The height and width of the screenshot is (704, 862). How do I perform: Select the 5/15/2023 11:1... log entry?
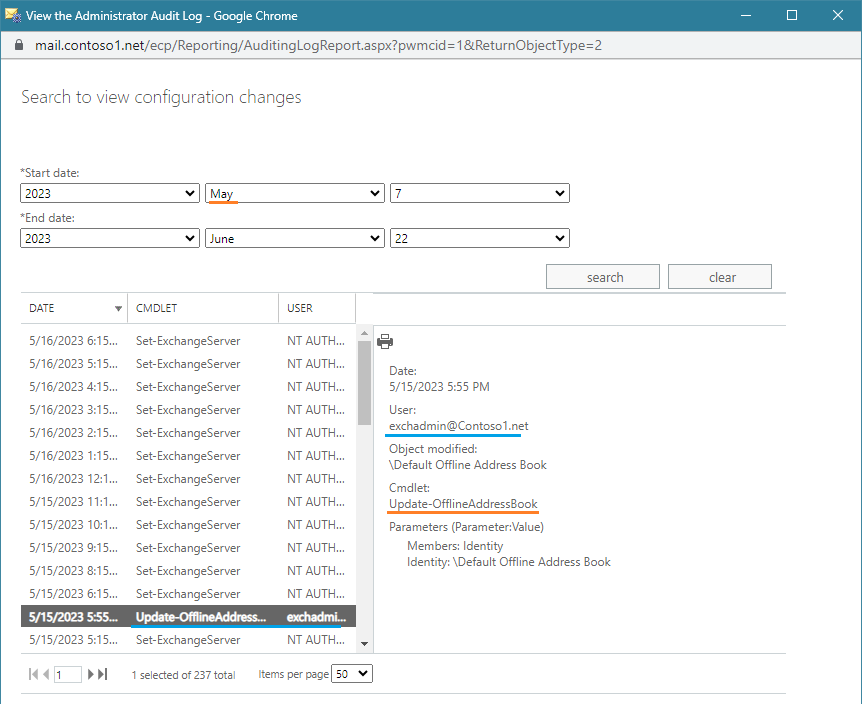(x=188, y=502)
